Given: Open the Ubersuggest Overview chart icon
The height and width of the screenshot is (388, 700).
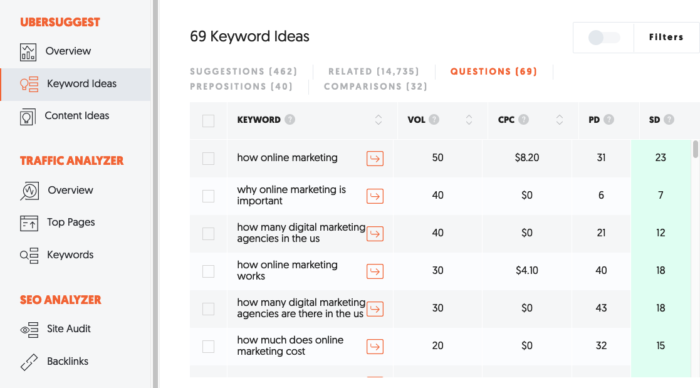Looking at the screenshot, I should [28, 52].
